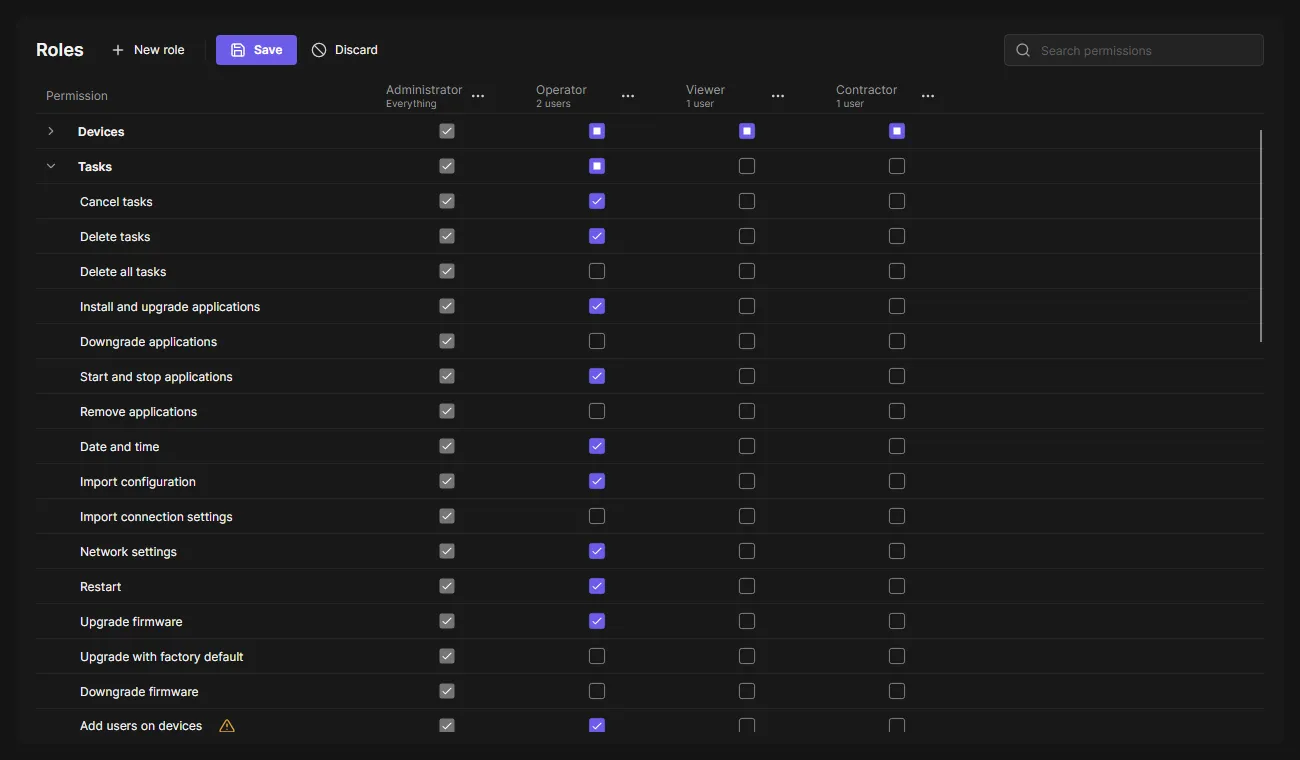Click the Delete all tasks permission label
Viewport: 1300px width, 760px height.
pos(123,272)
